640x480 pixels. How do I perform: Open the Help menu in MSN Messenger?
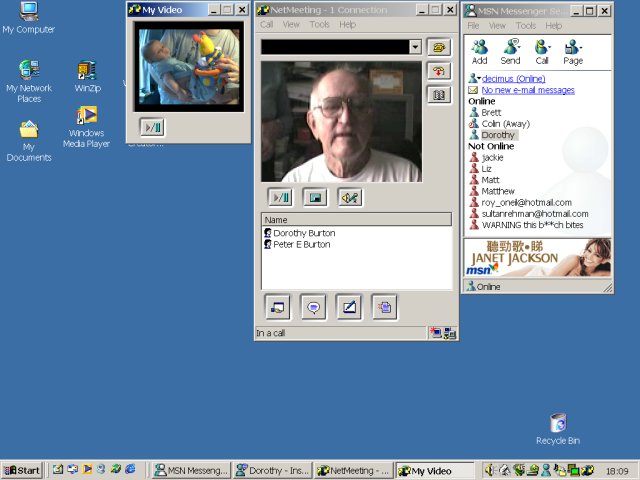(553, 26)
